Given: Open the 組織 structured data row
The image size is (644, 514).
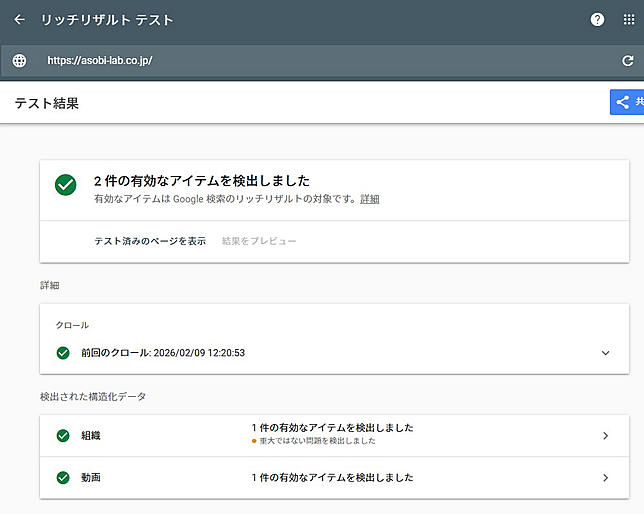Looking at the screenshot, I should pos(334,436).
